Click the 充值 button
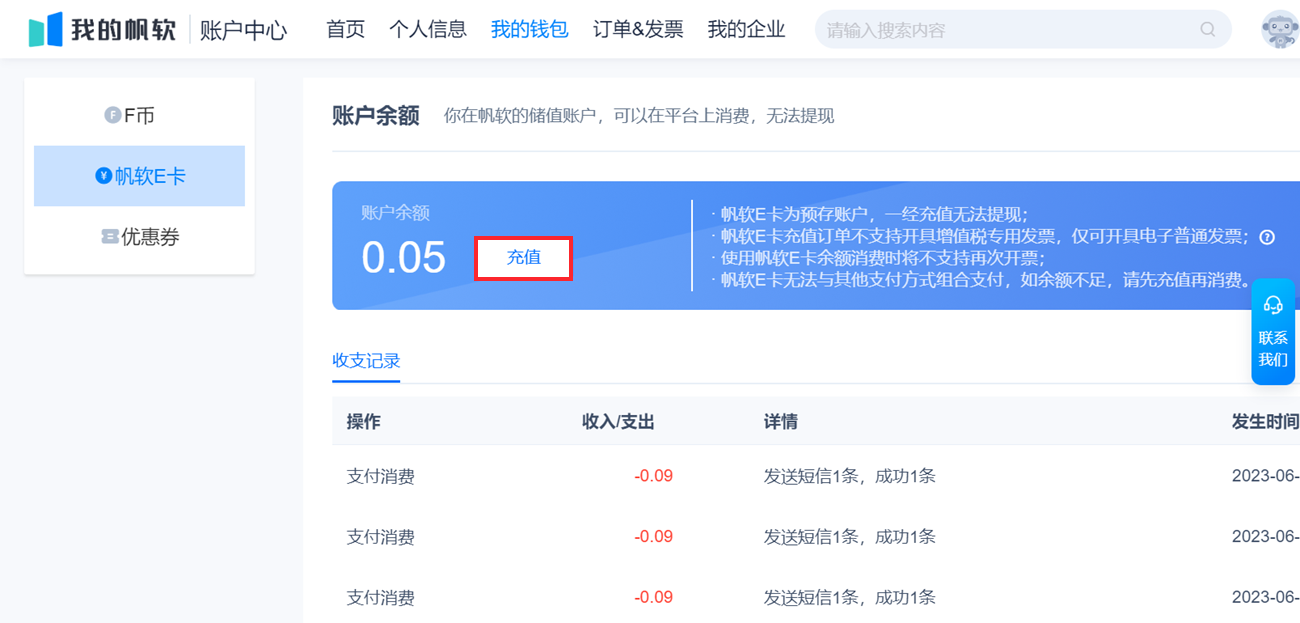The image size is (1300, 623). point(523,258)
